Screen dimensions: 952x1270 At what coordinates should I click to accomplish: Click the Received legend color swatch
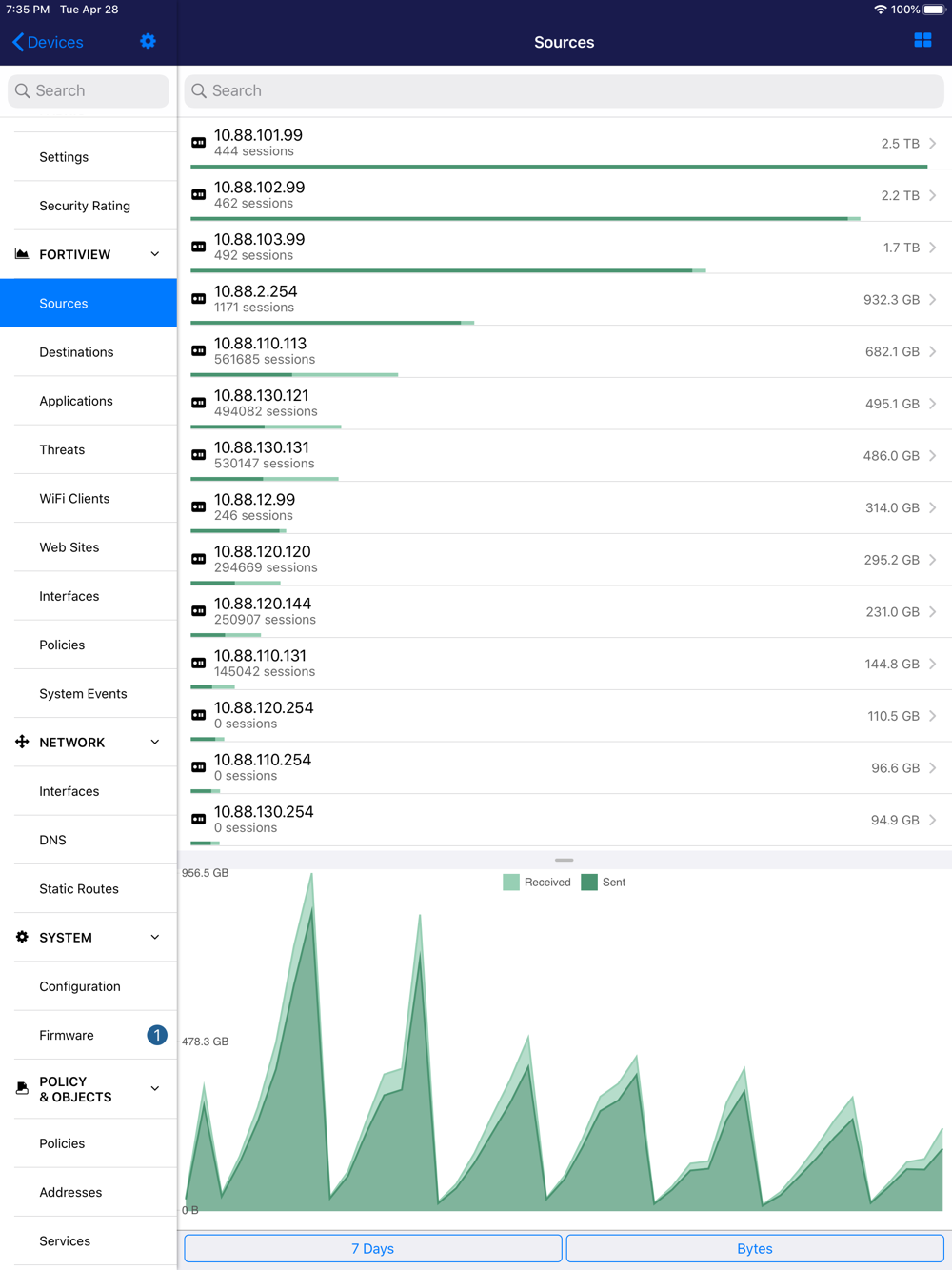point(511,883)
